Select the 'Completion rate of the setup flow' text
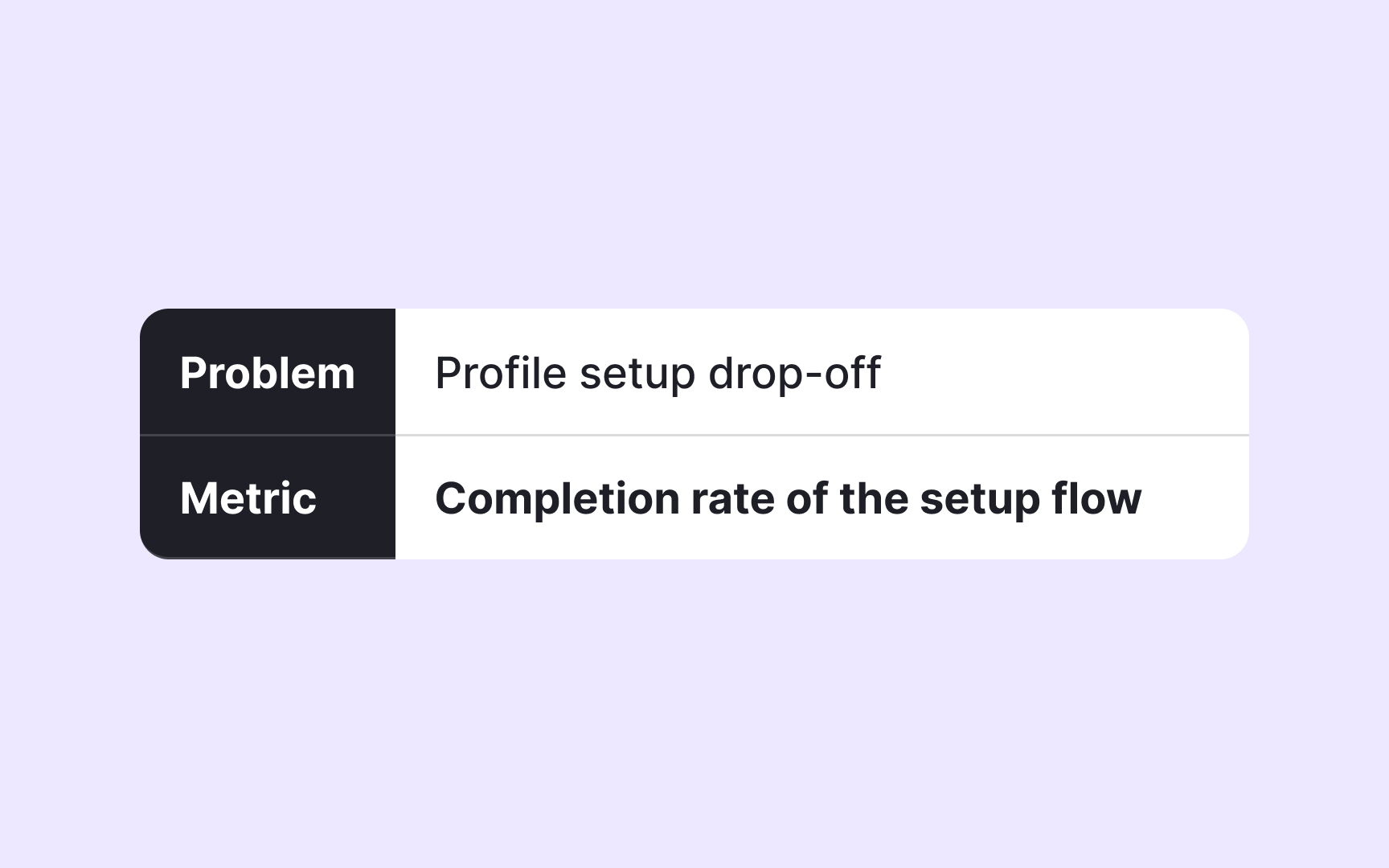 [788, 498]
